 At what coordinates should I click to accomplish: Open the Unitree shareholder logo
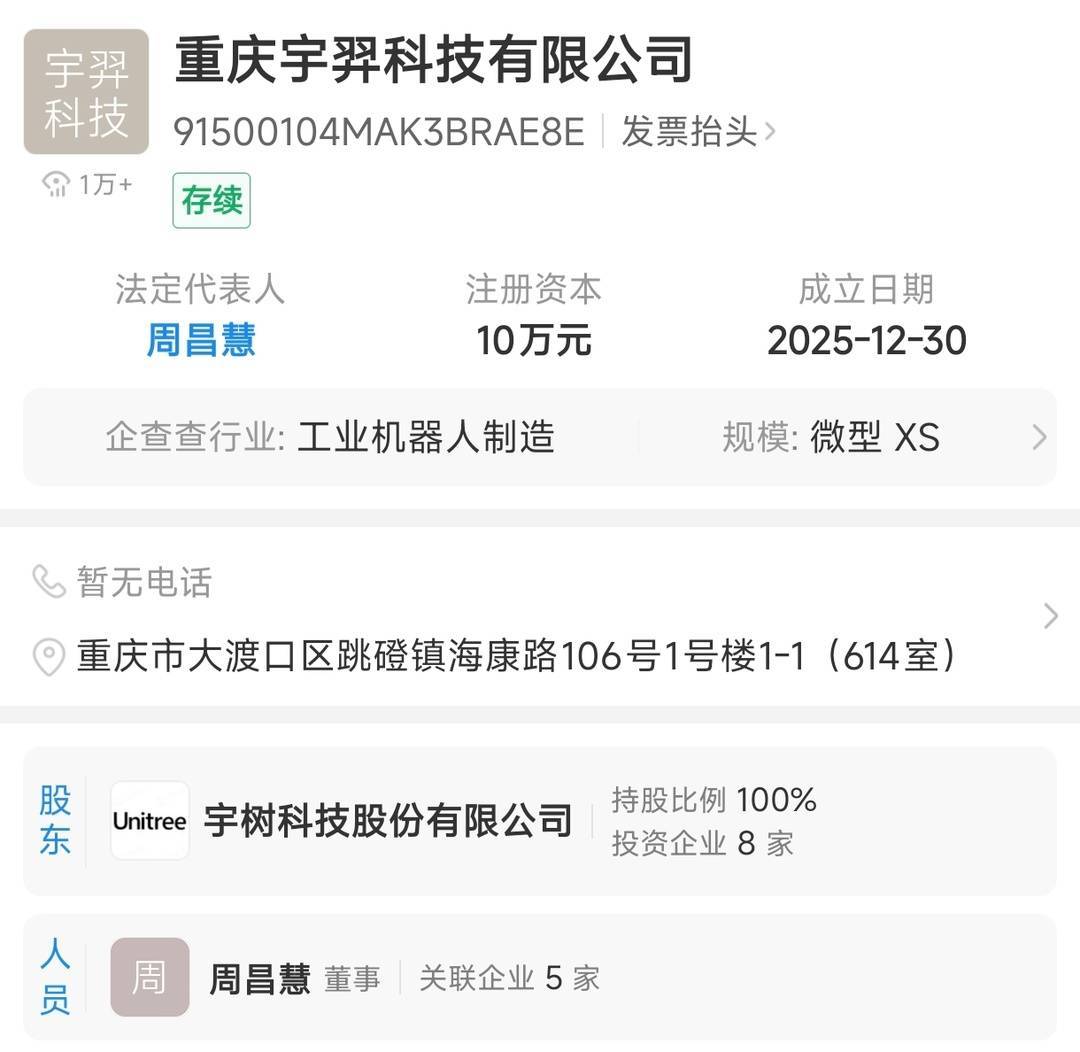coord(150,821)
